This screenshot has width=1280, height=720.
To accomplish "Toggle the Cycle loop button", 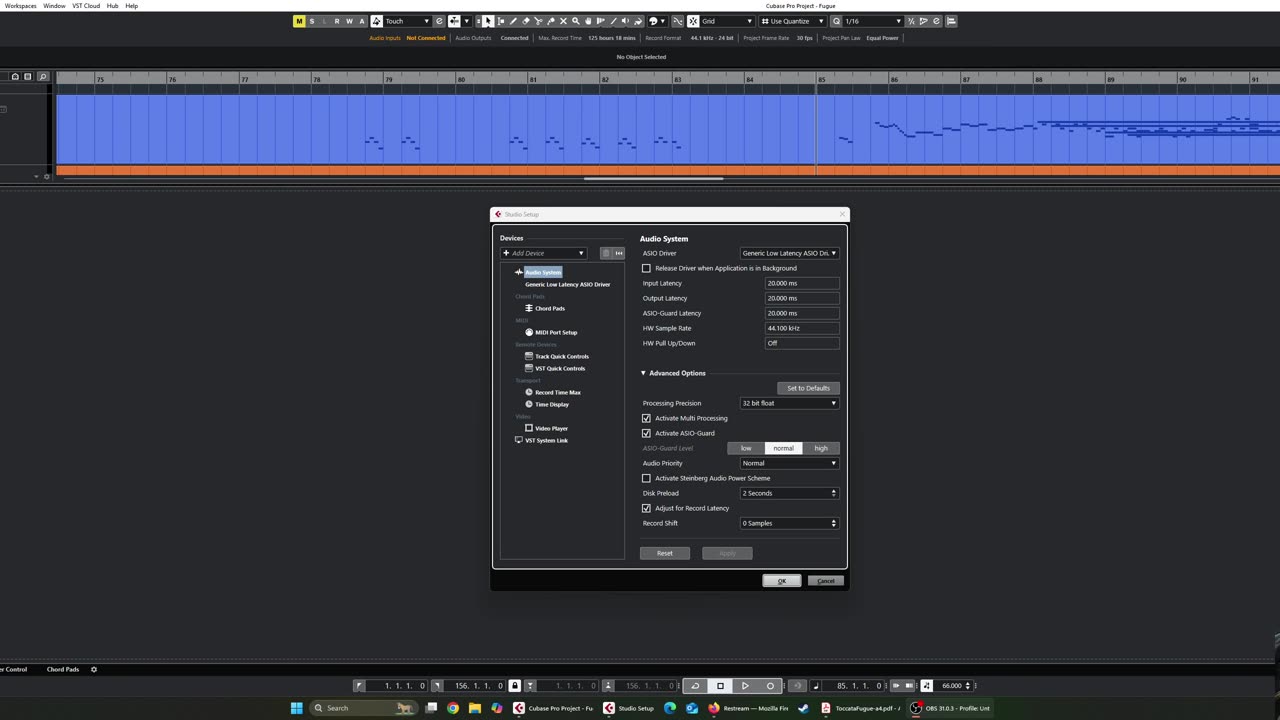I will pyautogui.click(x=695, y=686).
